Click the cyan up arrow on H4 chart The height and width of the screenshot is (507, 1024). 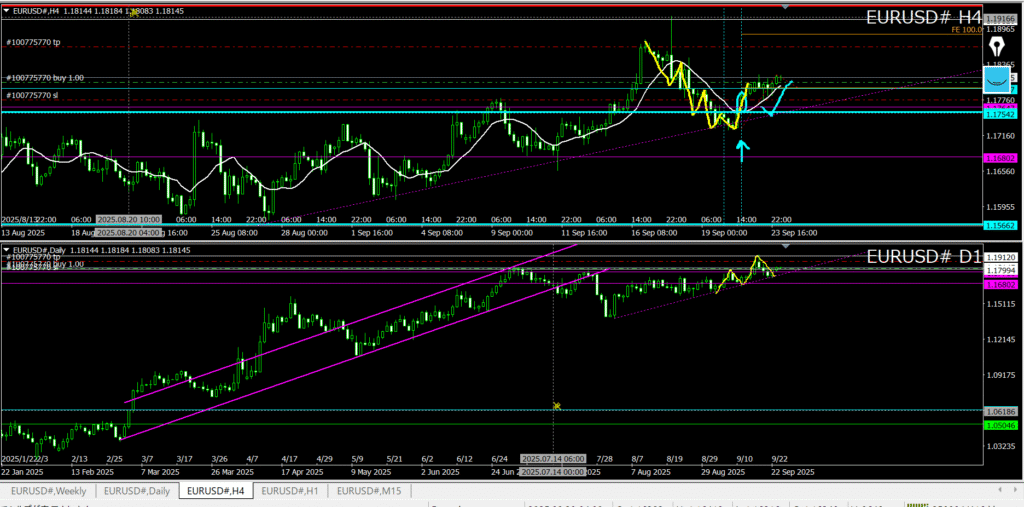pyautogui.click(x=741, y=151)
